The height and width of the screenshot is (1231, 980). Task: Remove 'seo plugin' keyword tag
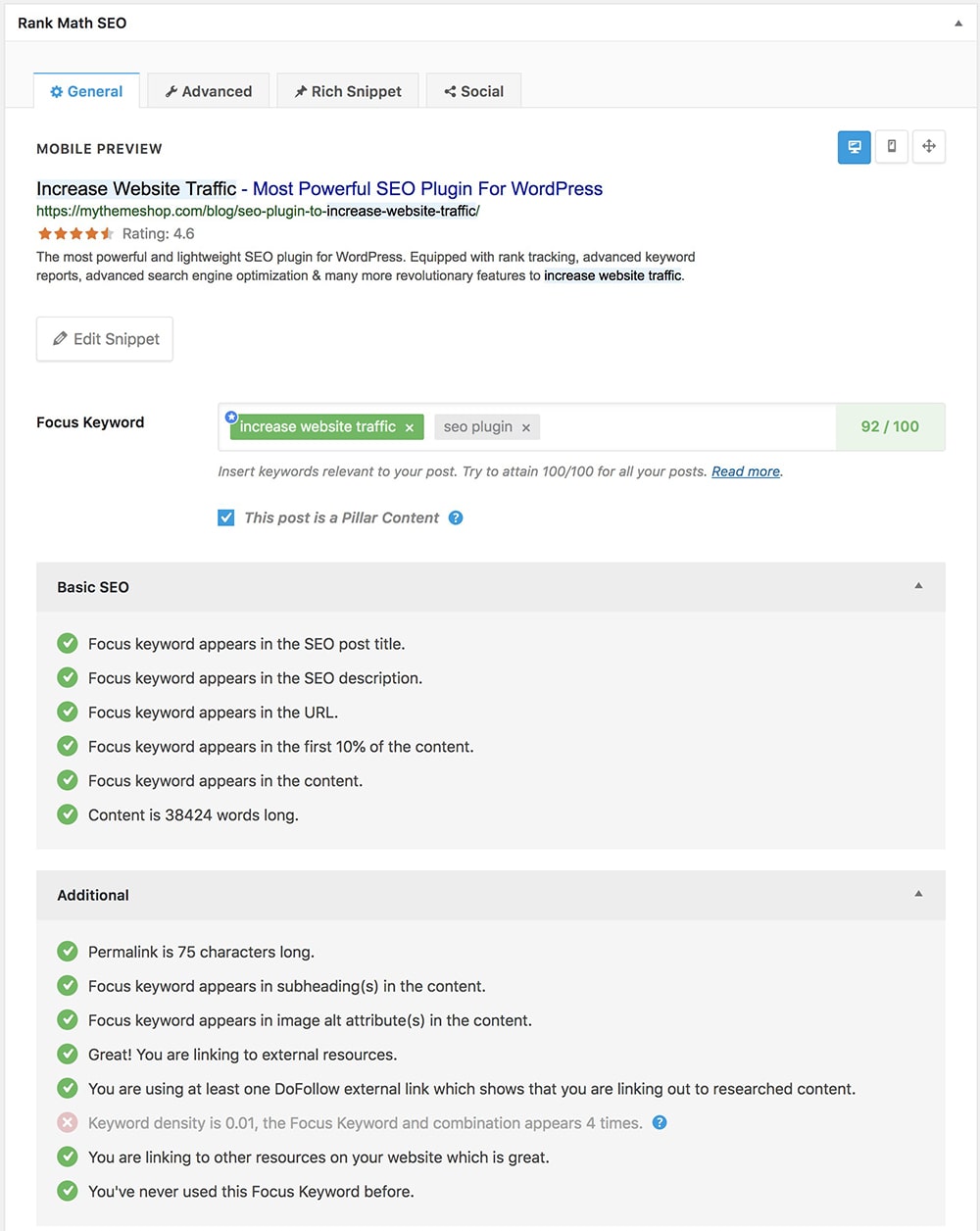526,427
